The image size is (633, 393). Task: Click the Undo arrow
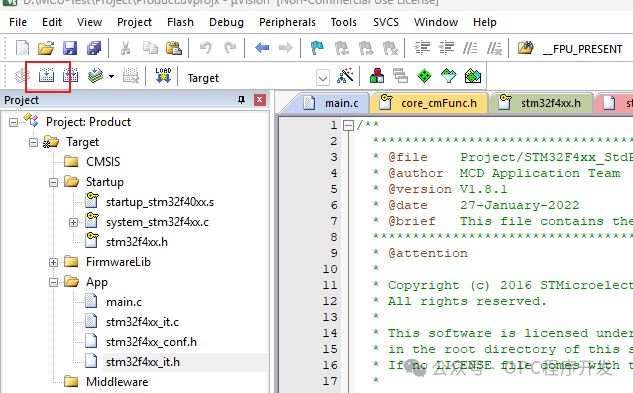pyautogui.click(x=206, y=48)
